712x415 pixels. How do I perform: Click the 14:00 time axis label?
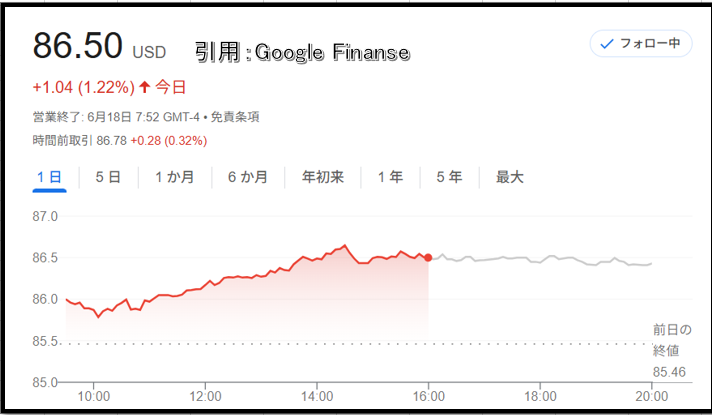(x=317, y=396)
